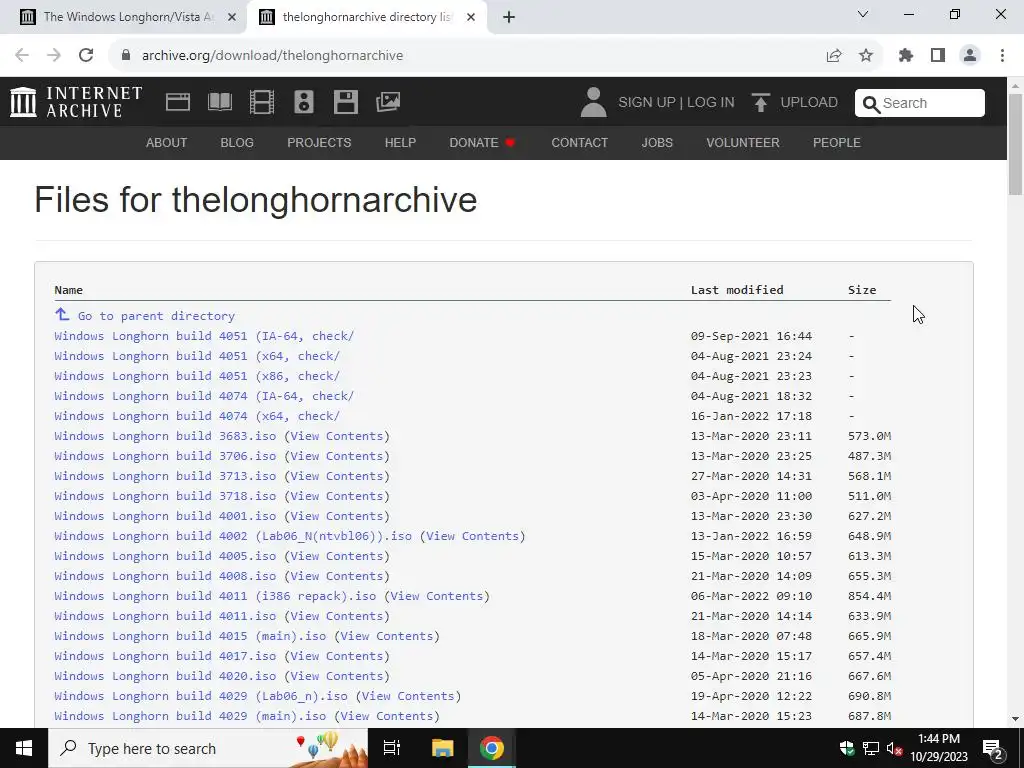Download Windows Longhorn build 3683.iso

click(165, 436)
